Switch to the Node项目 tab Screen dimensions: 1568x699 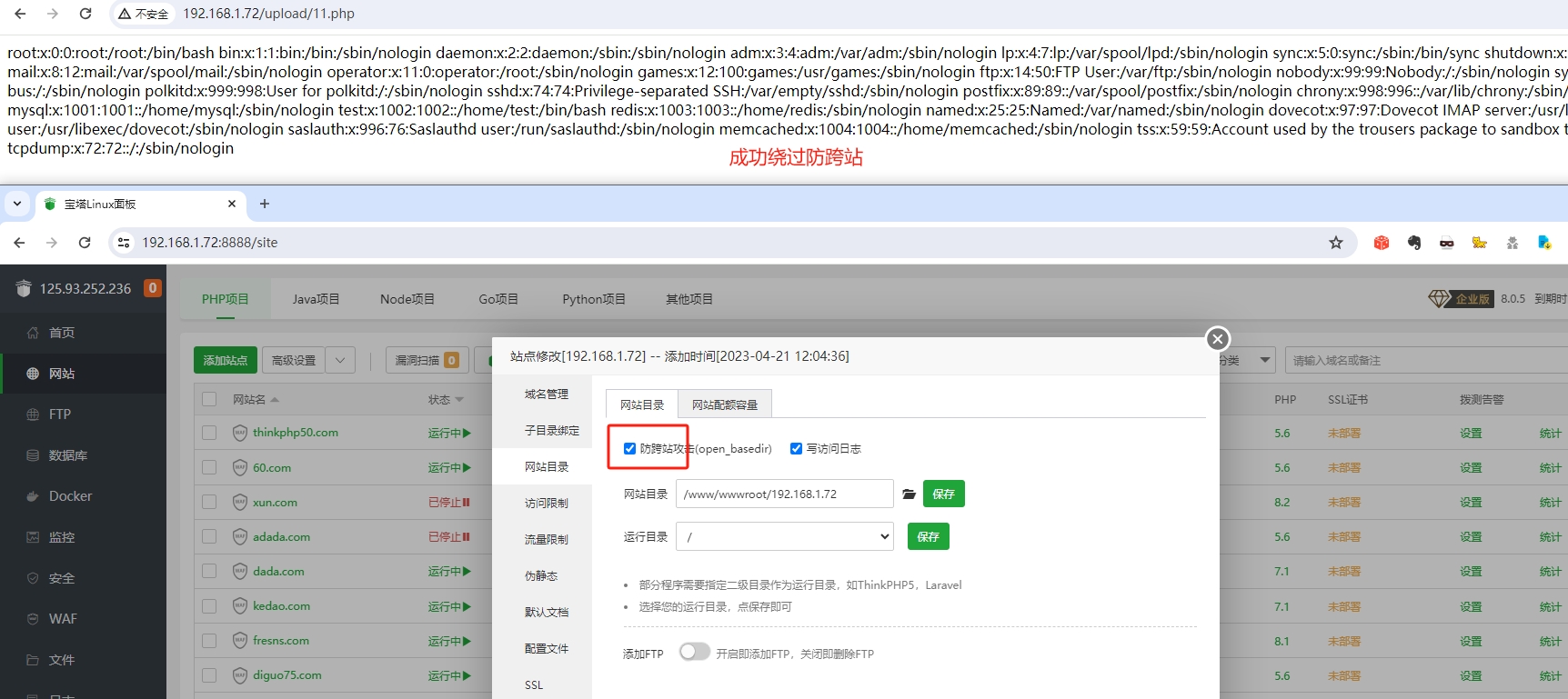(x=407, y=299)
